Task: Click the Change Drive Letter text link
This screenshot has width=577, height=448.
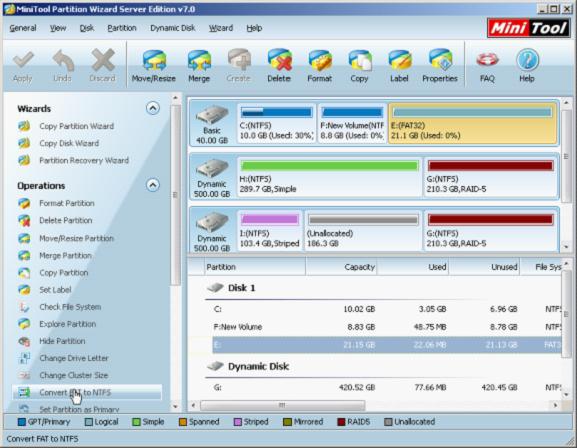Action: 74,358
